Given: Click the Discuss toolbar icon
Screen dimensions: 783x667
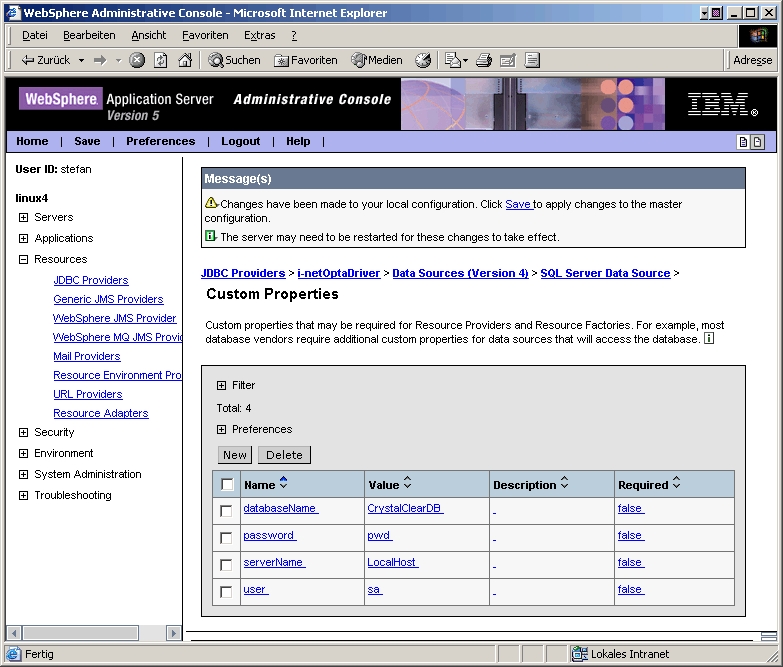Looking at the screenshot, I should coord(532,60).
